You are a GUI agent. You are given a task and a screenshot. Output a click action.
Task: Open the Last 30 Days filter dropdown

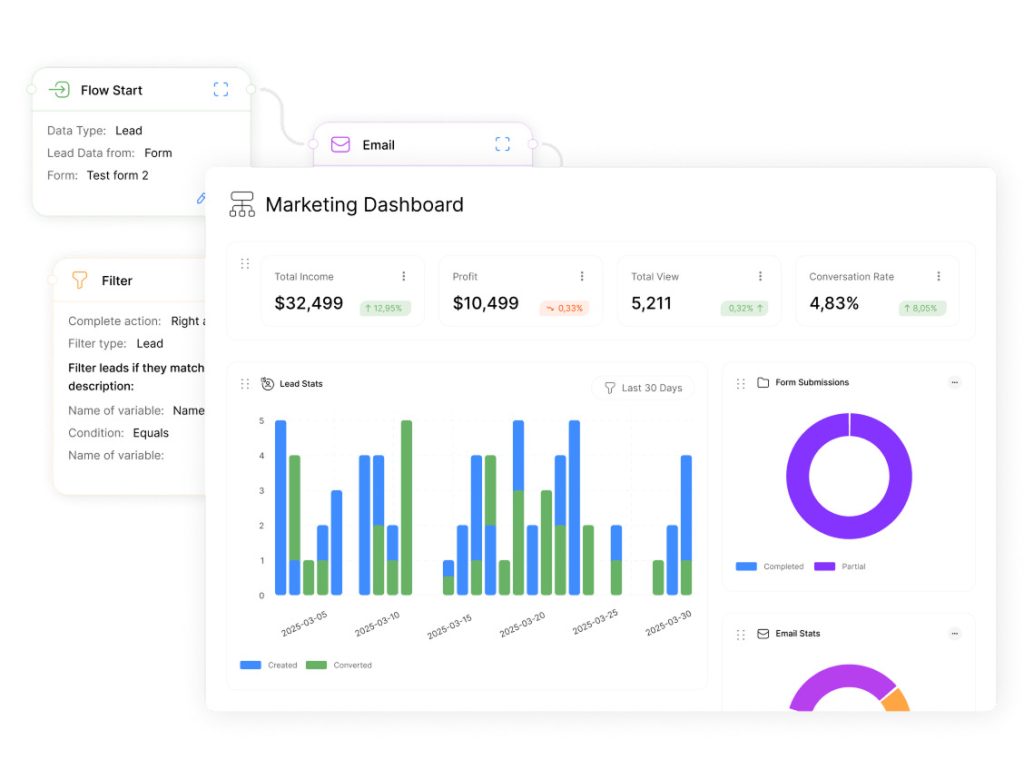(642, 388)
